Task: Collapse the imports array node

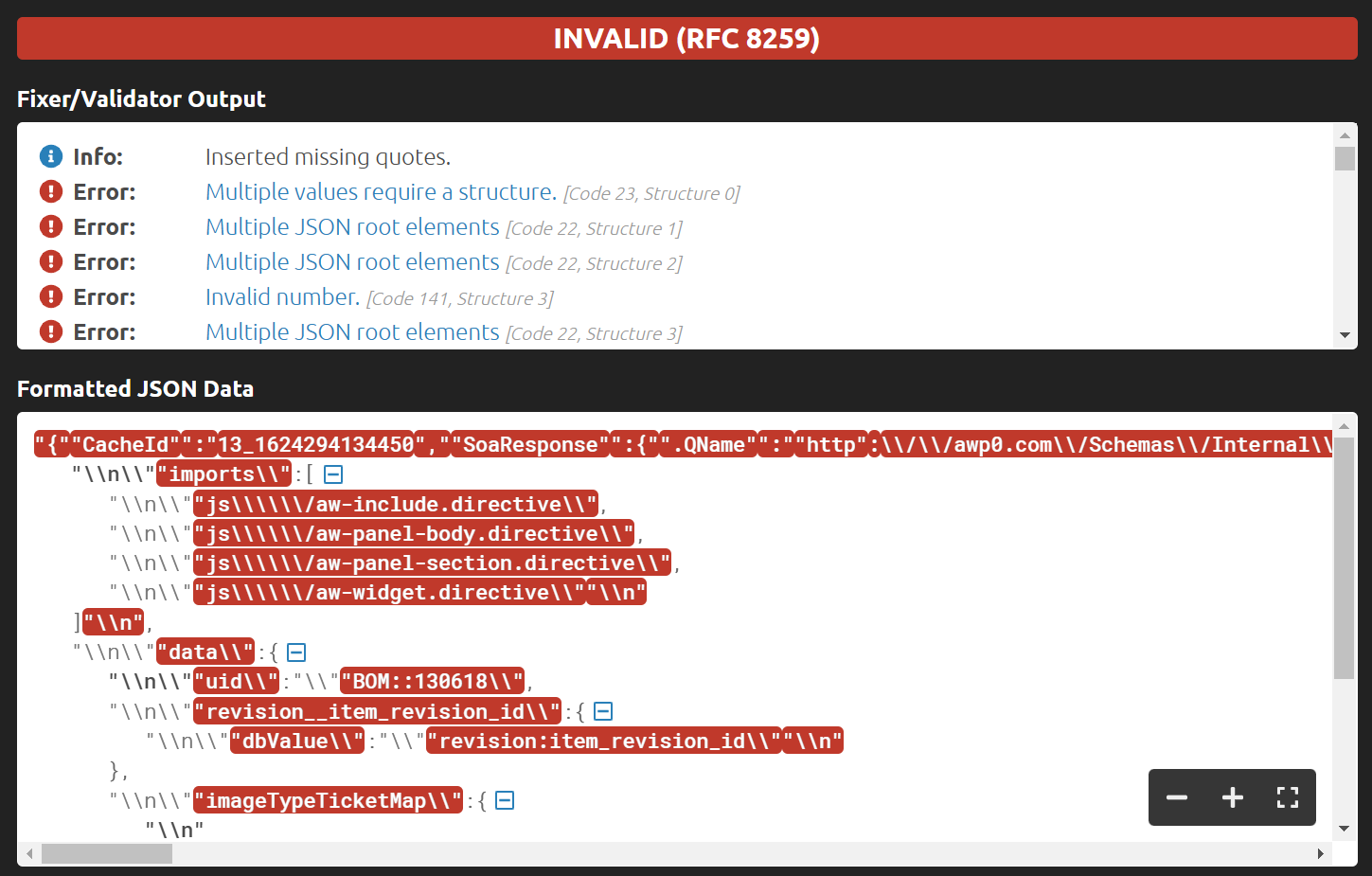Action: (x=332, y=474)
